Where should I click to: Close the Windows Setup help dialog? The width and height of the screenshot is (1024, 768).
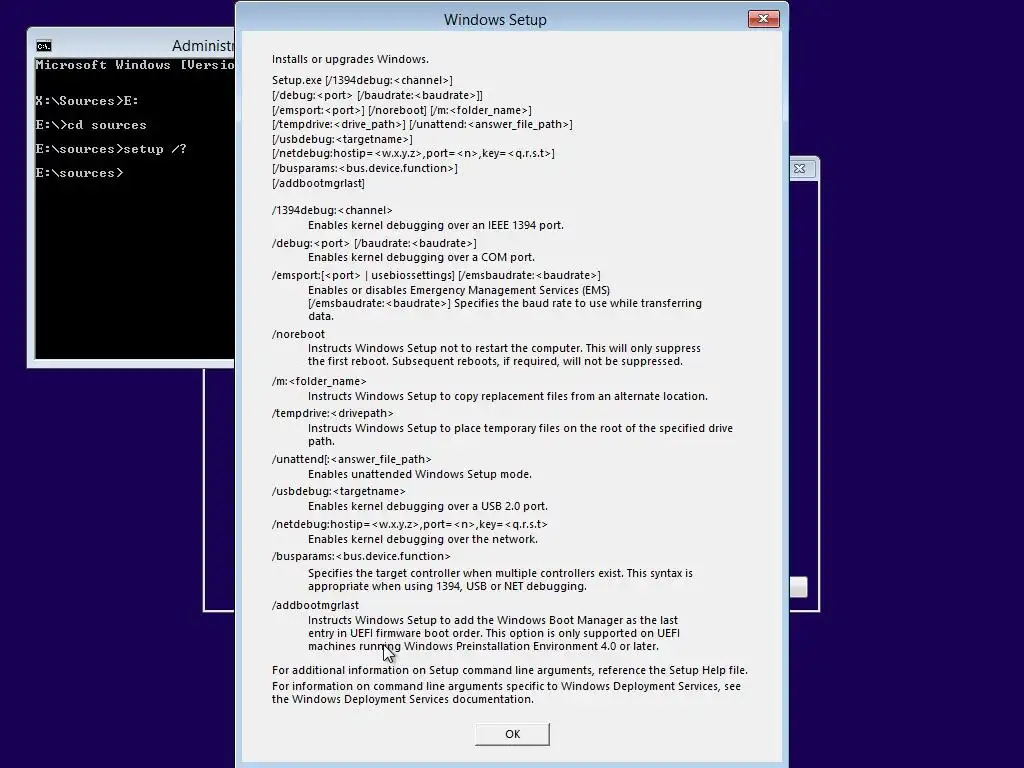763,19
